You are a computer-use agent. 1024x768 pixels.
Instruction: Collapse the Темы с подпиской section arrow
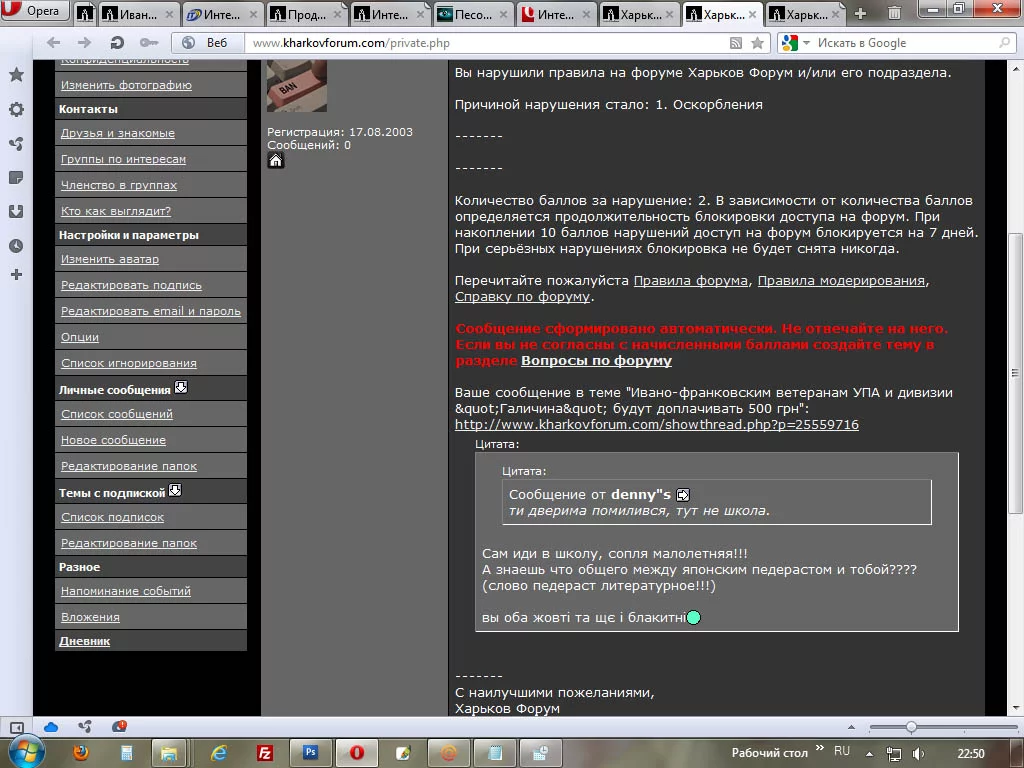click(x=175, y=490)
